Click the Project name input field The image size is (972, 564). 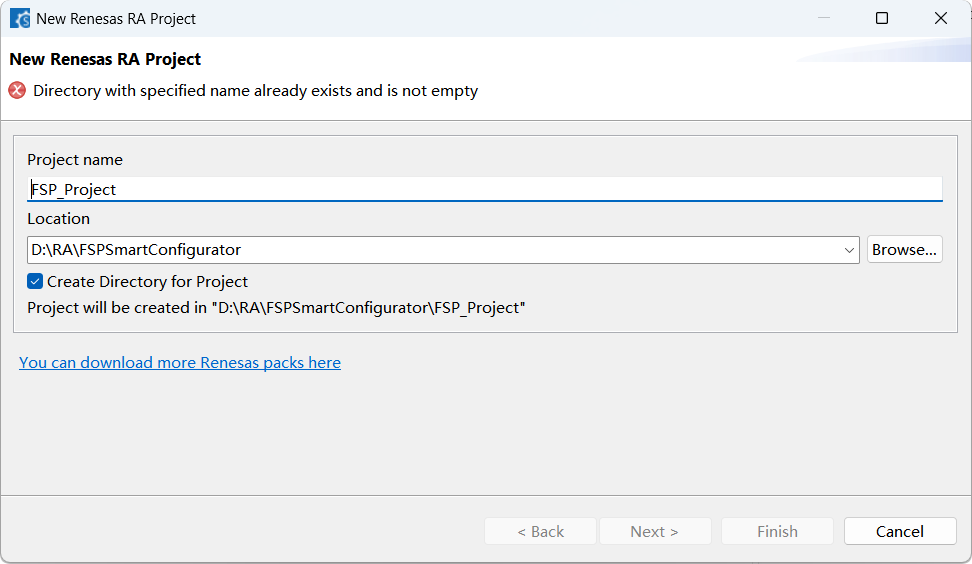click(x=484, y=189)
